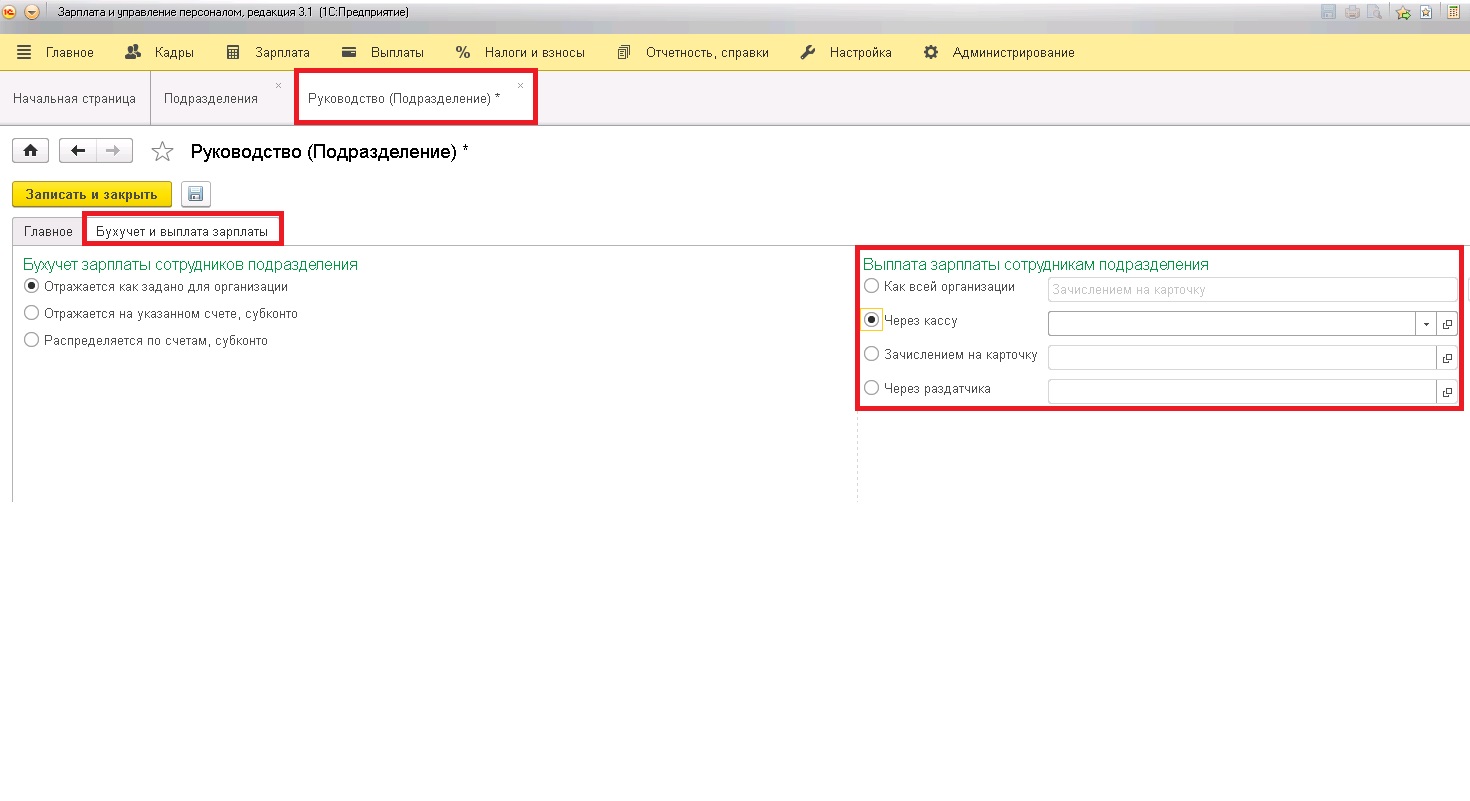Save with the diskette button beside Записать и закрыть
The height and width of the screenshot is (801, 1470).
pyautogui.click(x=196, y=194)
